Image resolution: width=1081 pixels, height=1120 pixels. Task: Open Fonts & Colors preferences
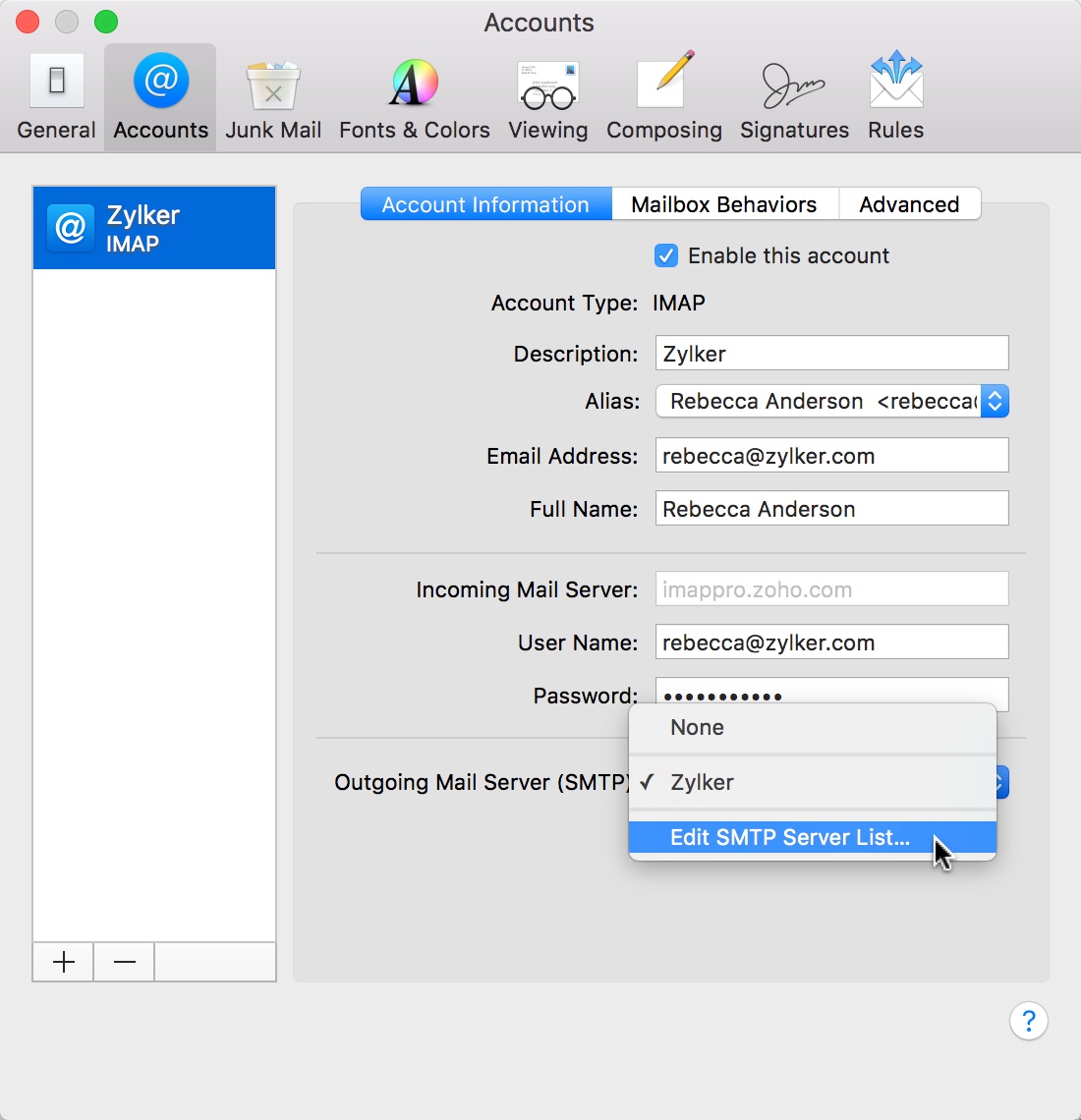414,96
